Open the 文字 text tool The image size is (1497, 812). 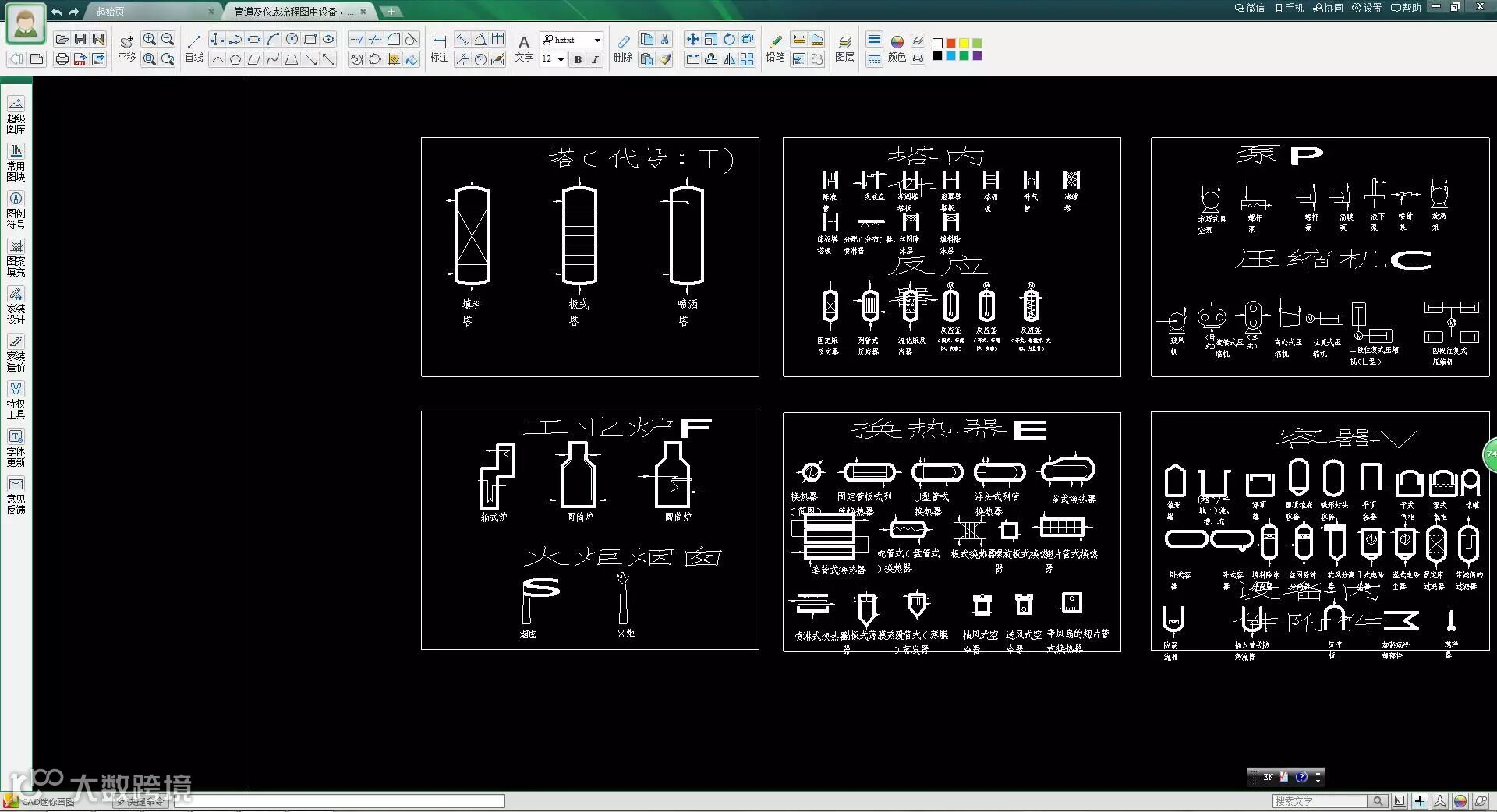[524, 48]
